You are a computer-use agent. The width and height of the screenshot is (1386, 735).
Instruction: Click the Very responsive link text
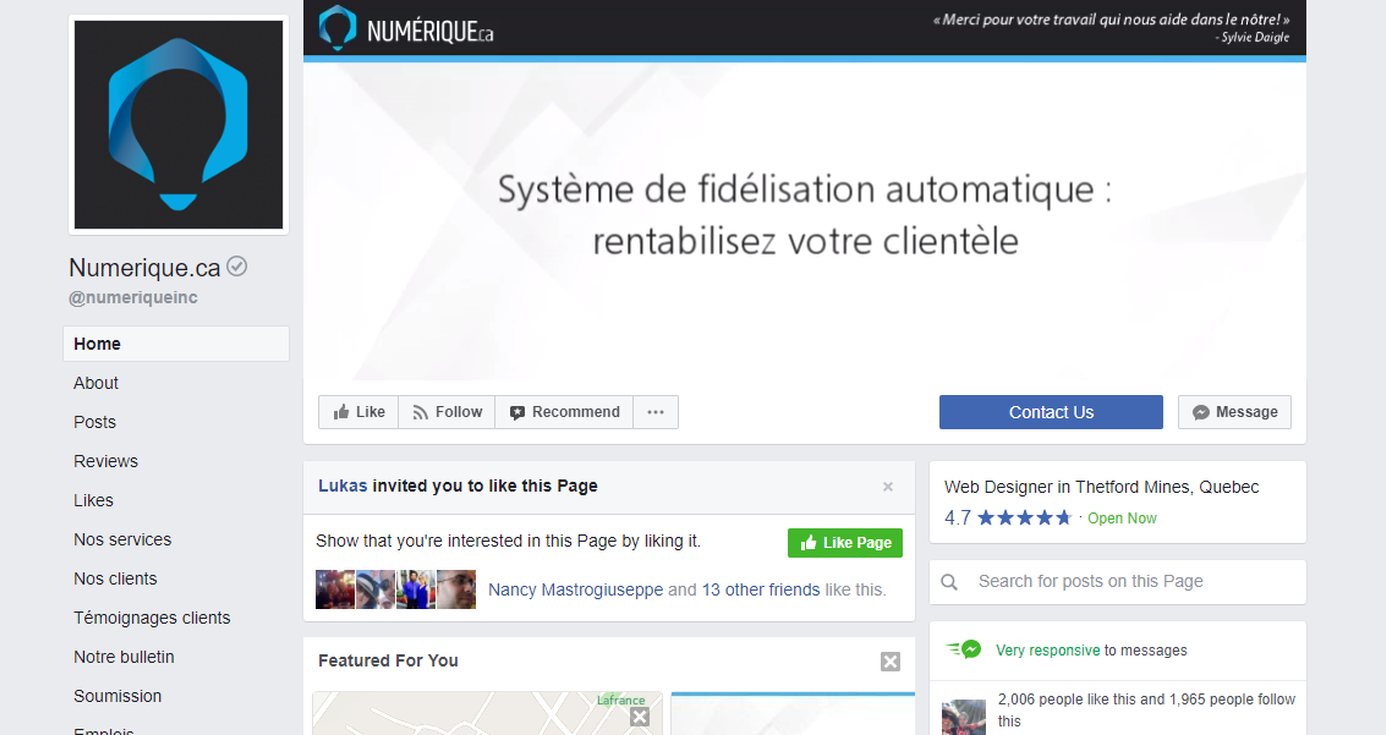pos(1048,650)
